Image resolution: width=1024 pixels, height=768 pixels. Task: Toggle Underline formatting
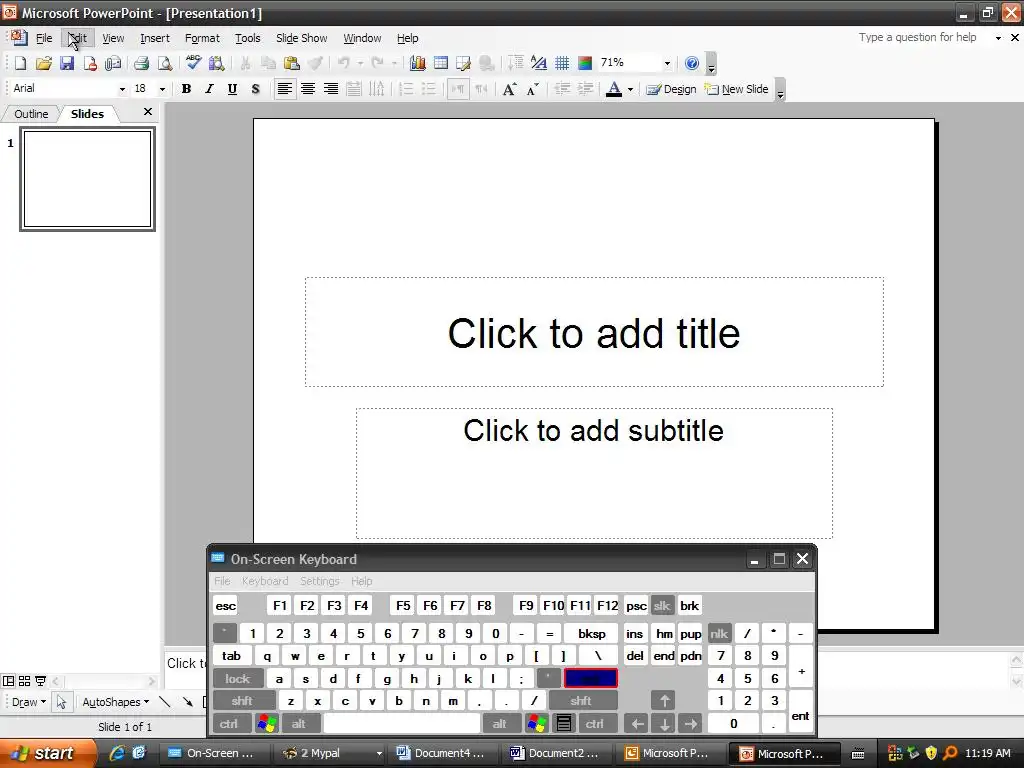tap(232, 89)
